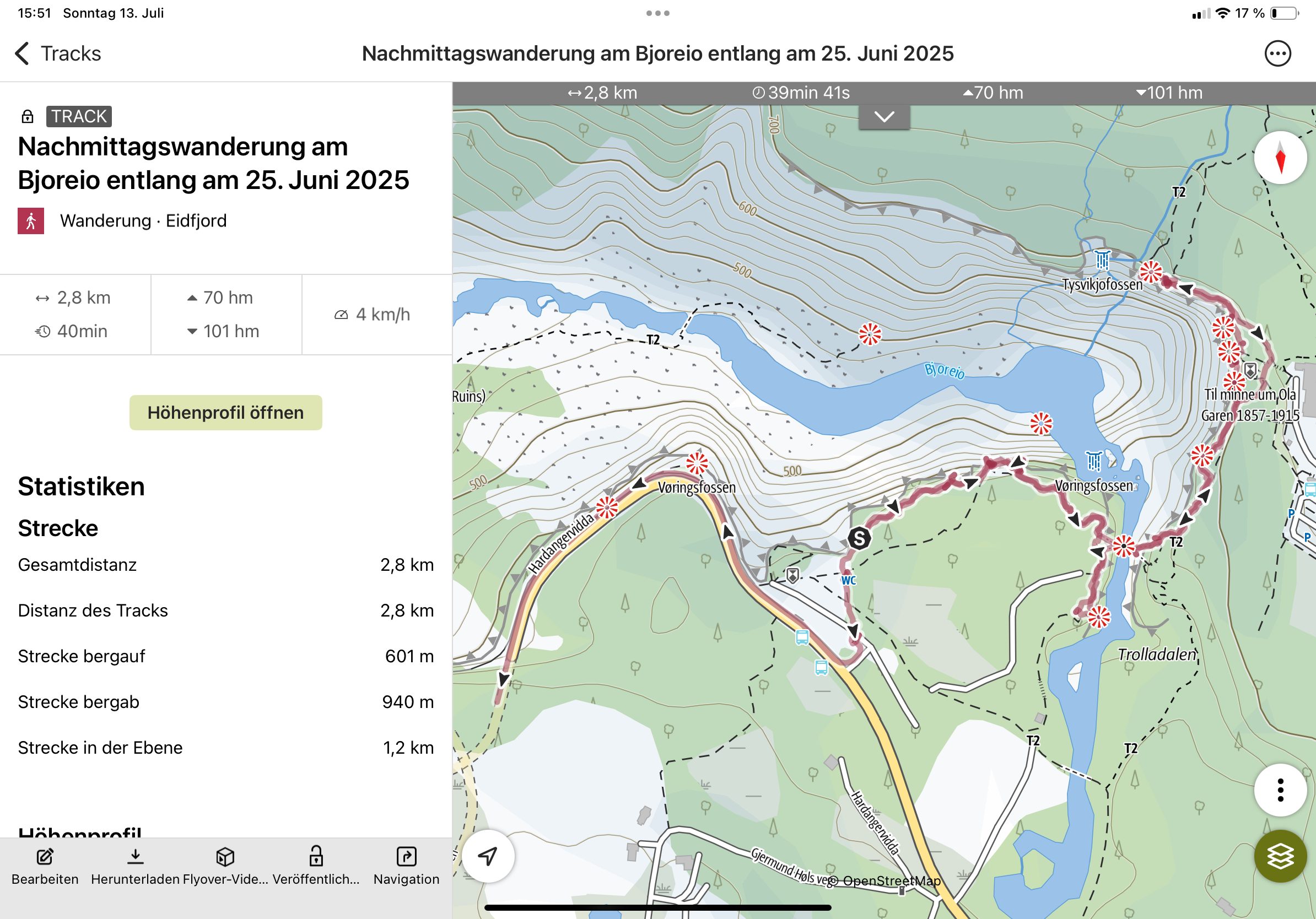
Task: Open the Bearbeiten edit icon
Action: pos(45,857)
